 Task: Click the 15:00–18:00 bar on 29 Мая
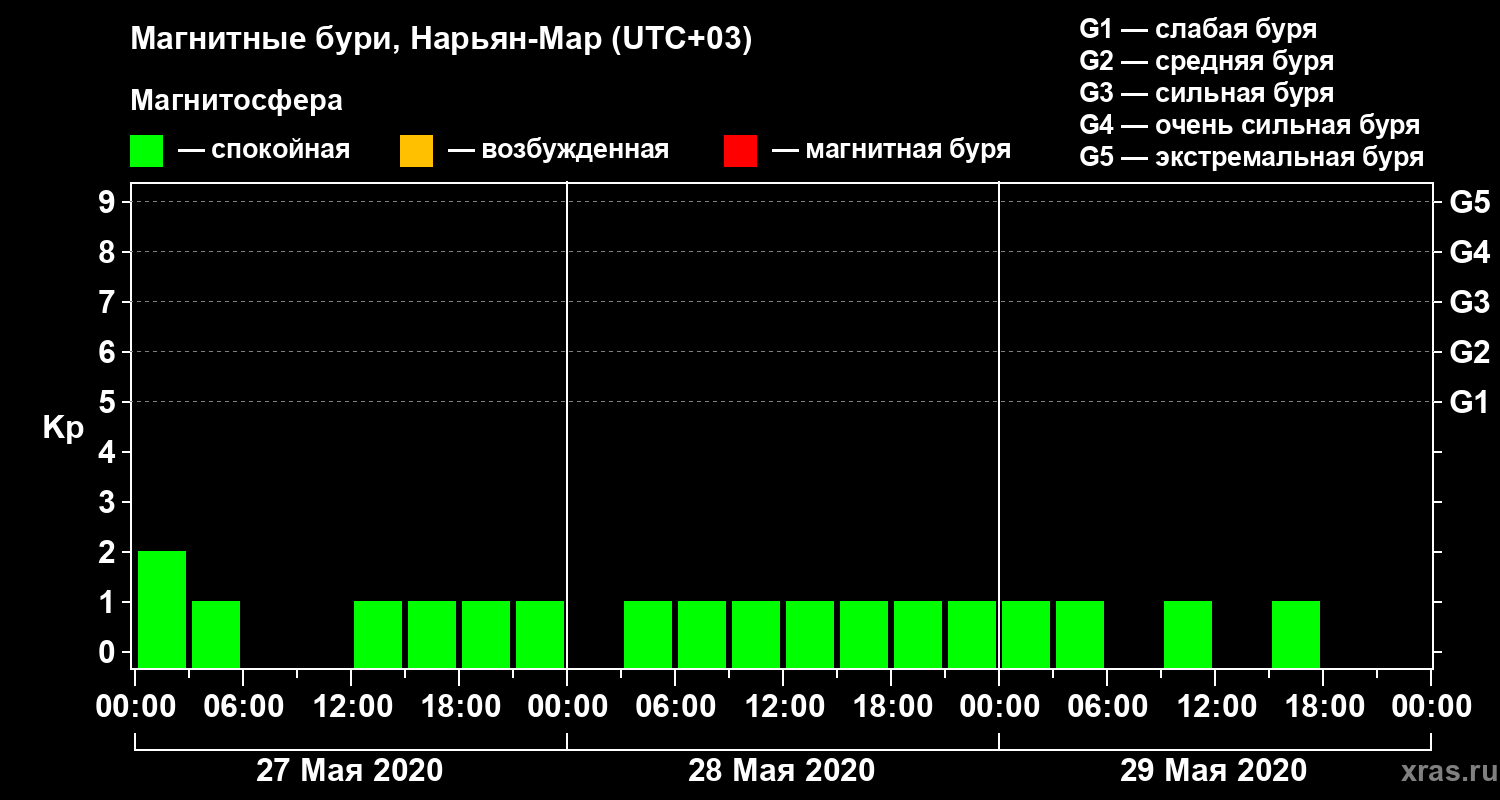pos(1296,634)
